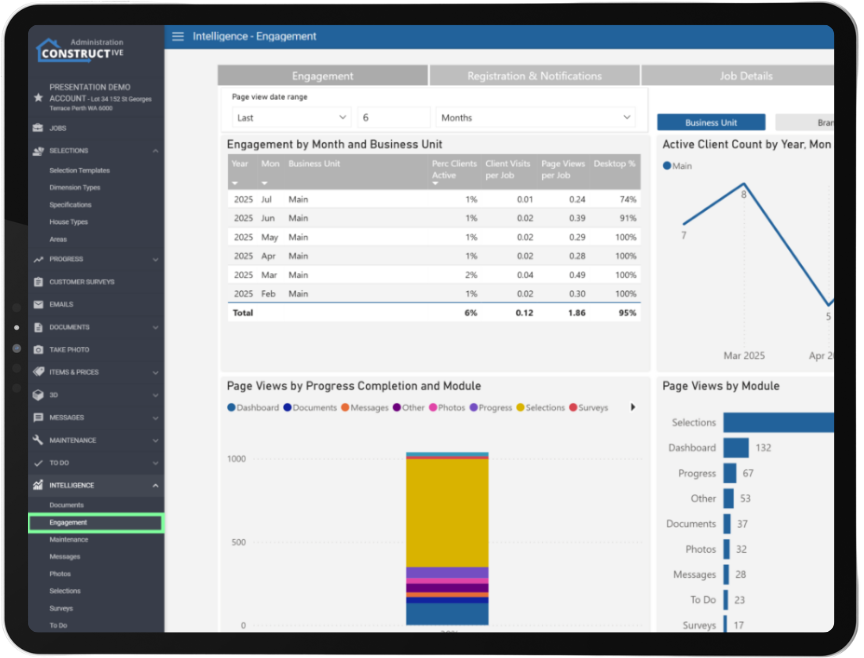Expand the 3D menu chevron
864x658 pixels.
click(155, 395)
